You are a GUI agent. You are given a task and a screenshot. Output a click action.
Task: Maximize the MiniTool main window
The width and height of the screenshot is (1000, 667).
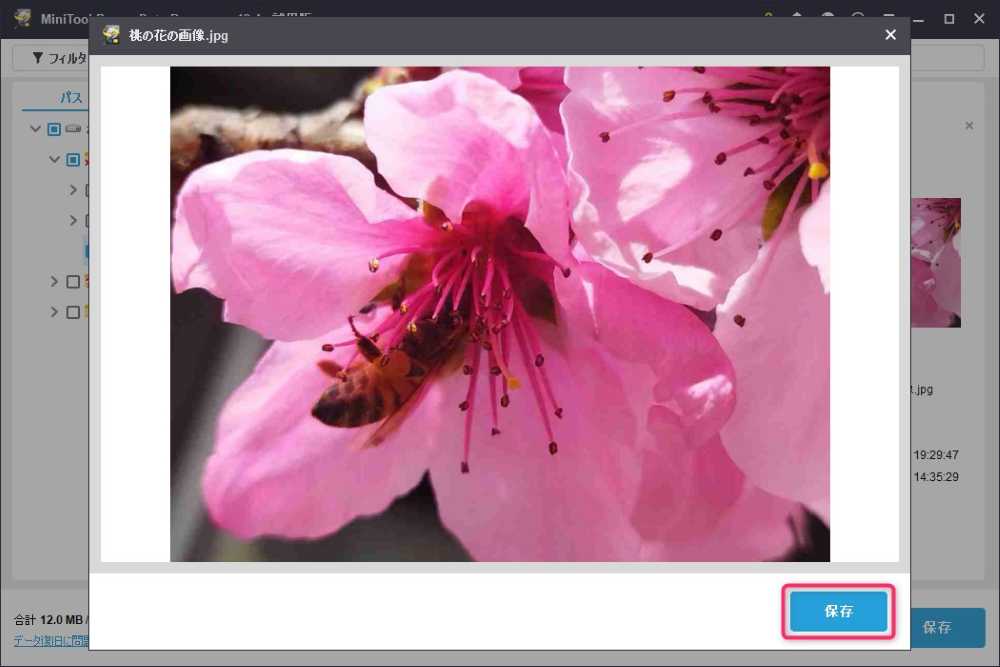pyautogui.click(x=949, y=18)
